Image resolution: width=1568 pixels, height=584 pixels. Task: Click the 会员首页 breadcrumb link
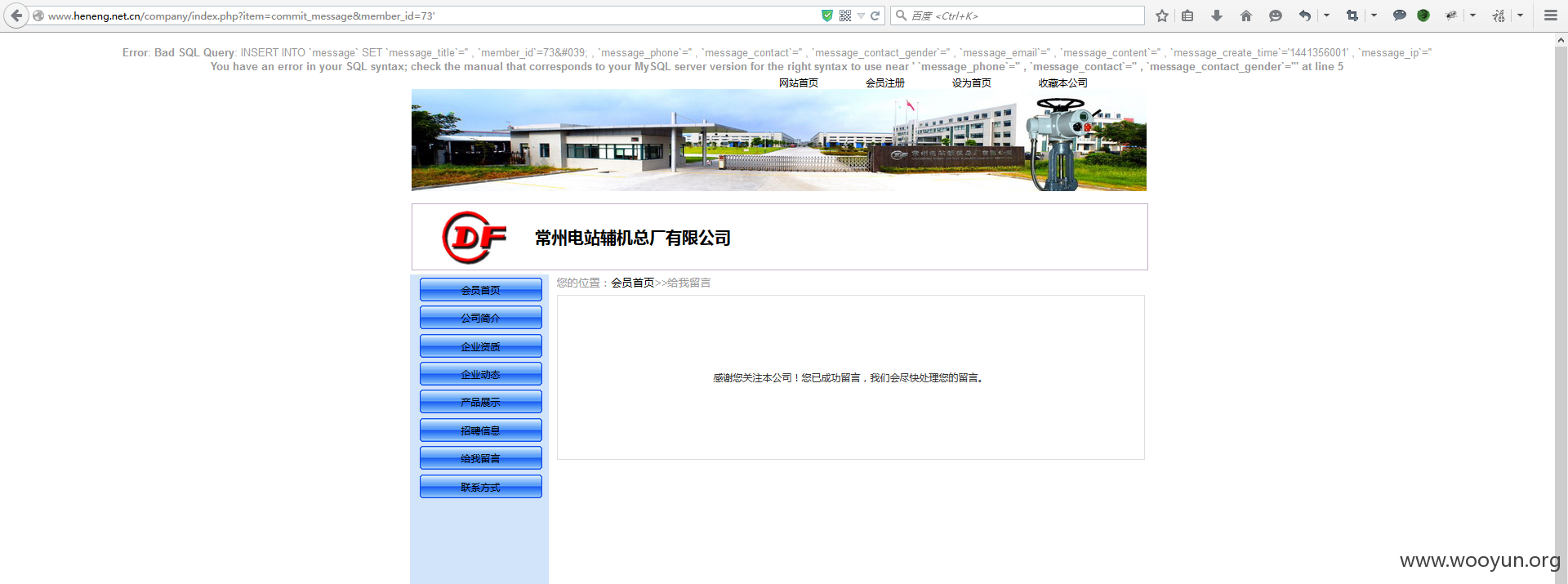(633, 283)
